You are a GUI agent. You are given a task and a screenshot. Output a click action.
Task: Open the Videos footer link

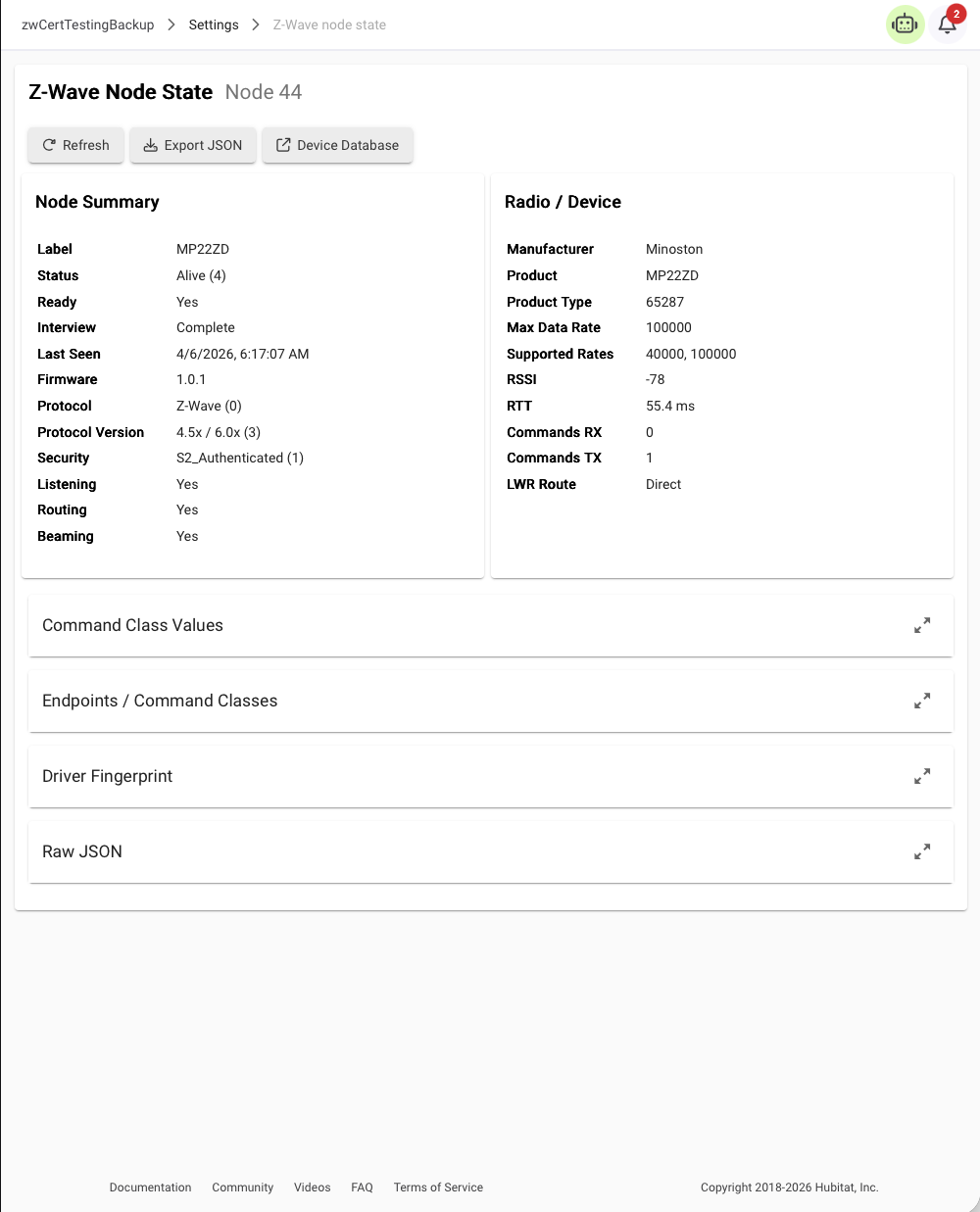[x=312, y=1188]
